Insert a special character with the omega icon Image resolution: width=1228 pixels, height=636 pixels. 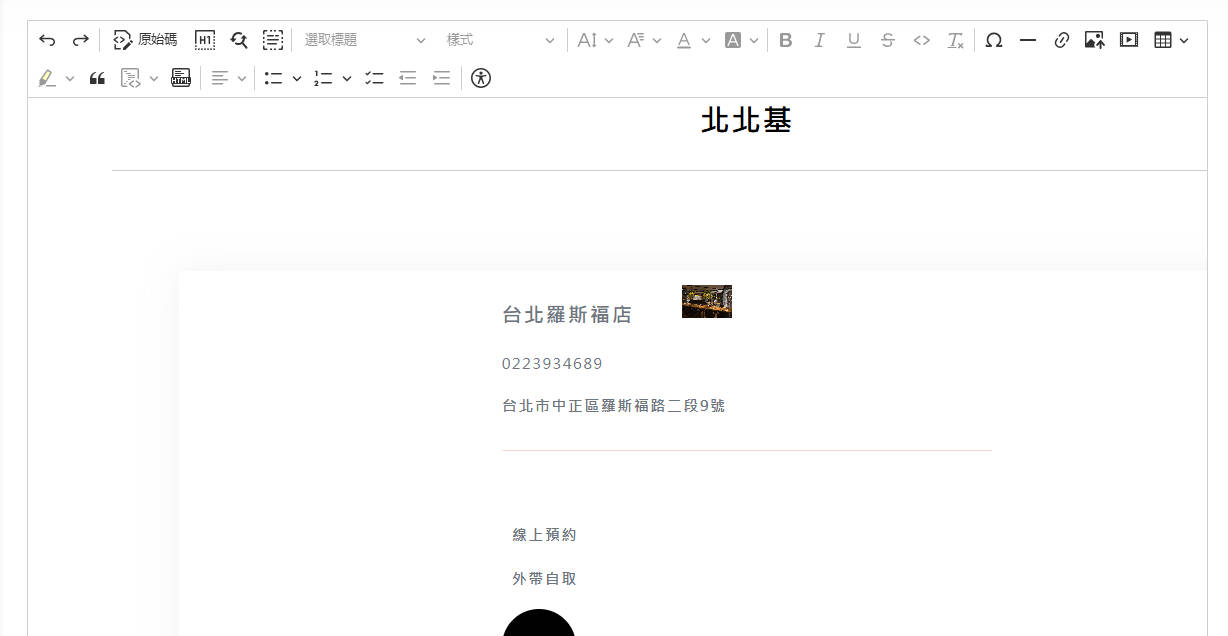pos(993,40)
